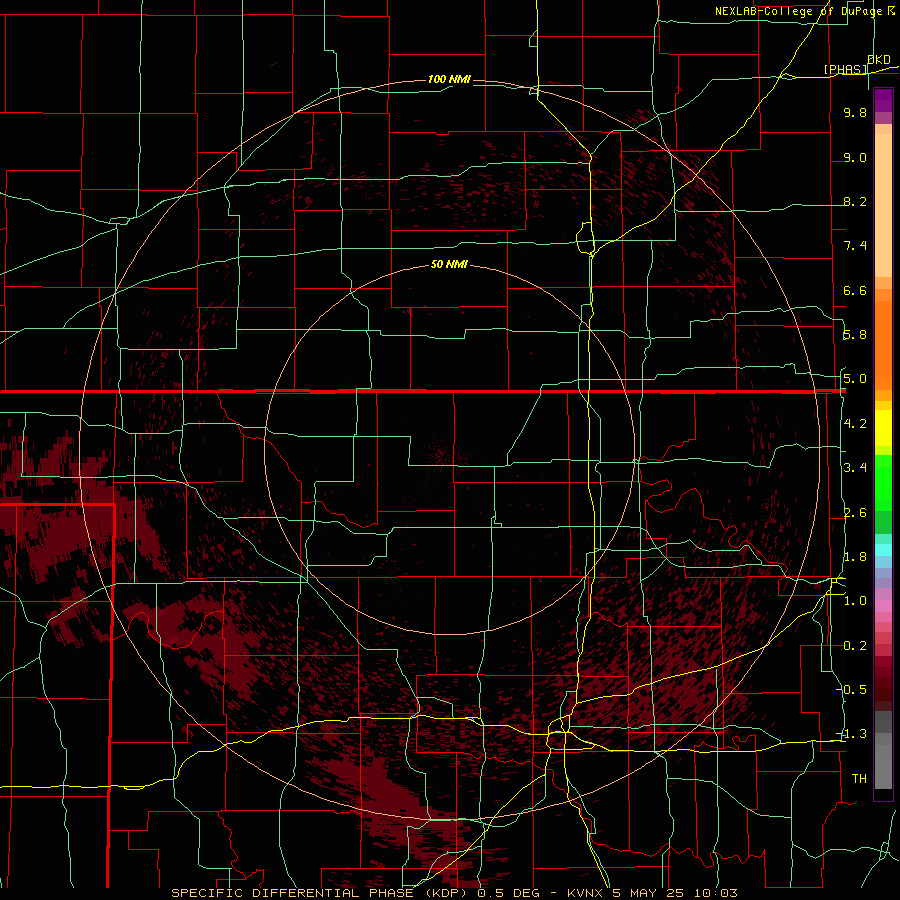
Task: Click the [PHAS] units label
Action: click(845, 69)
